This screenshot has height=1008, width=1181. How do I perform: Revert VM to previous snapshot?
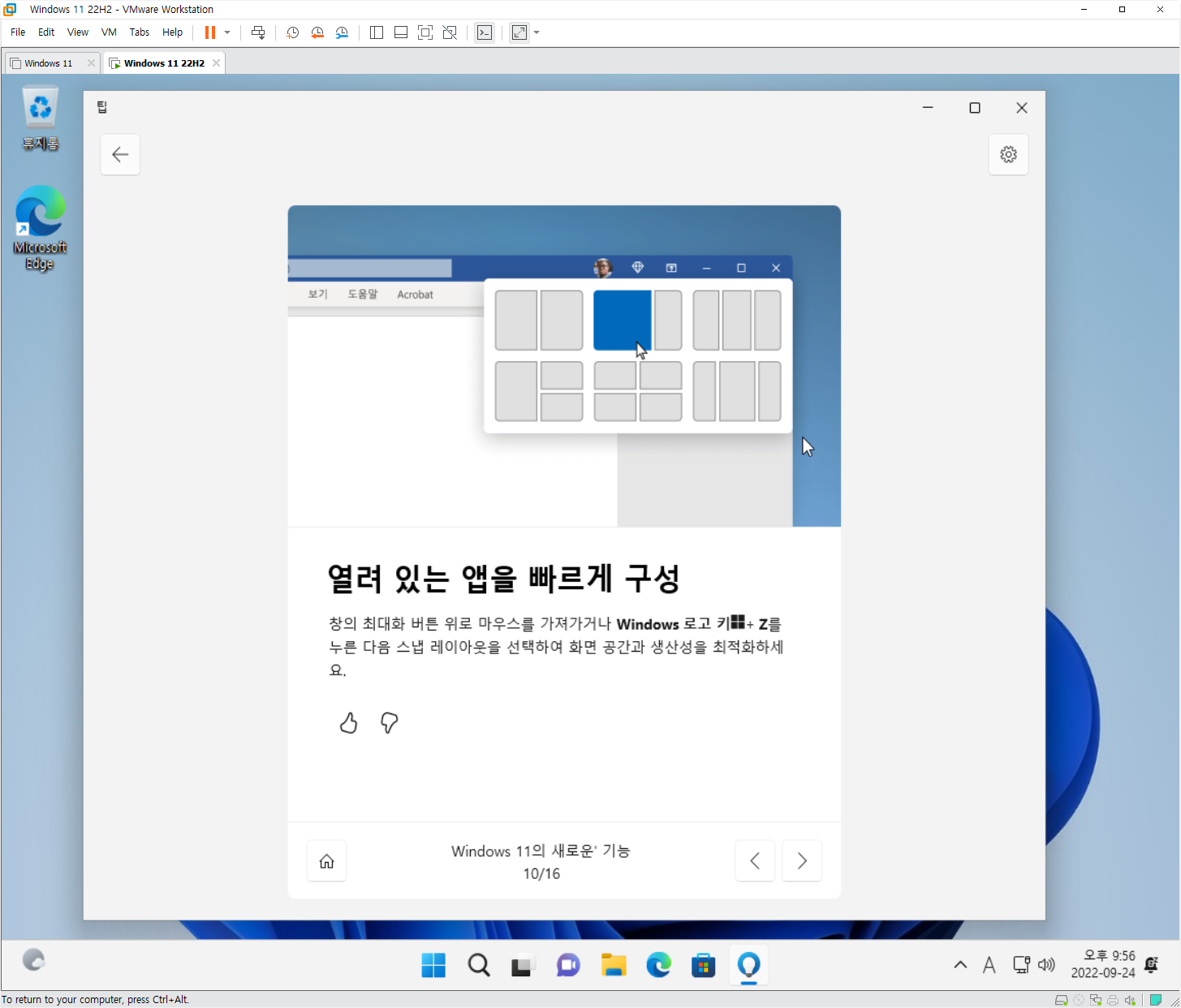(317, 32)
